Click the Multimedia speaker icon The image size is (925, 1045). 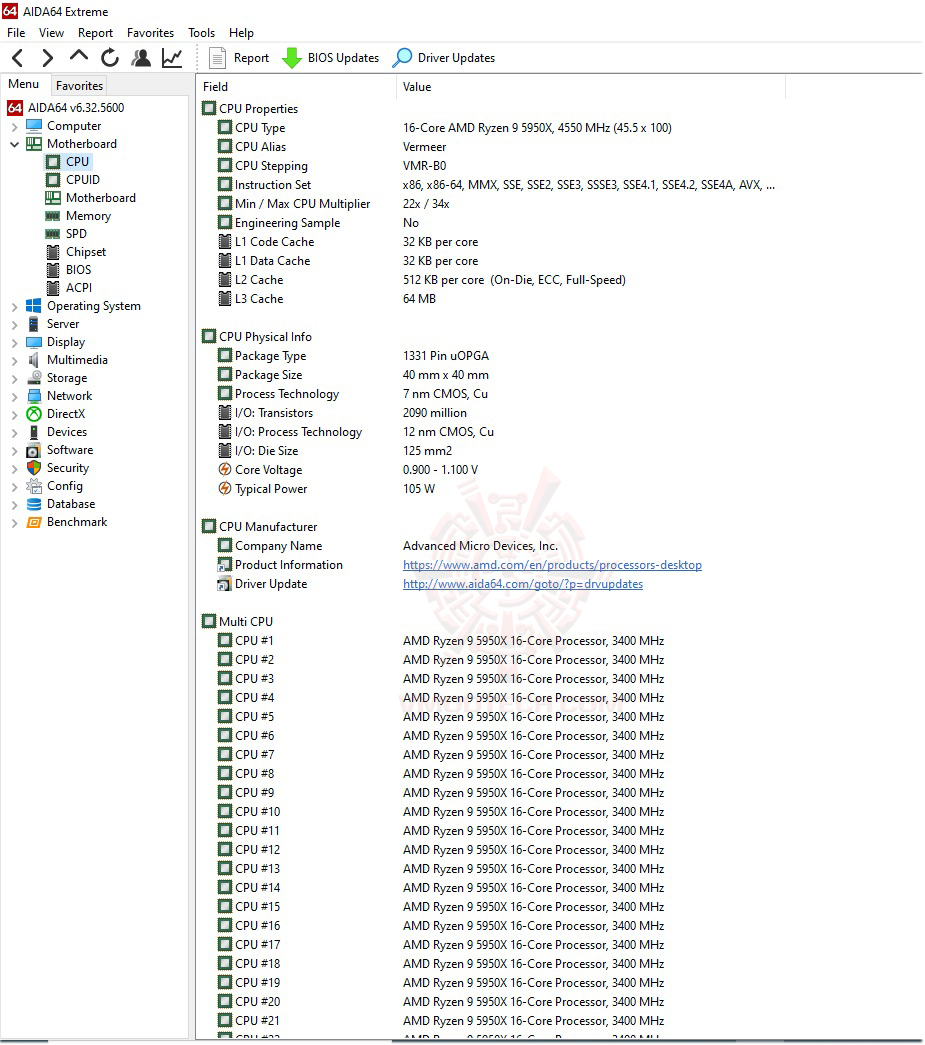(x=34, y=360)
